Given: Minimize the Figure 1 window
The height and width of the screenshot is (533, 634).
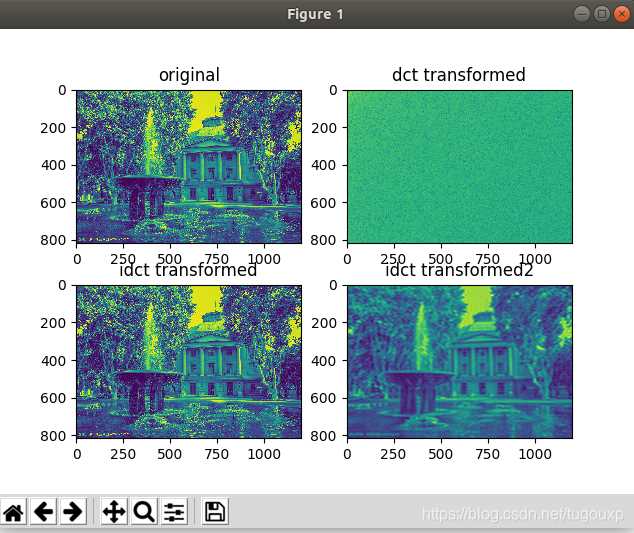Looking at the screenshot, I should (x=582, y=14).
